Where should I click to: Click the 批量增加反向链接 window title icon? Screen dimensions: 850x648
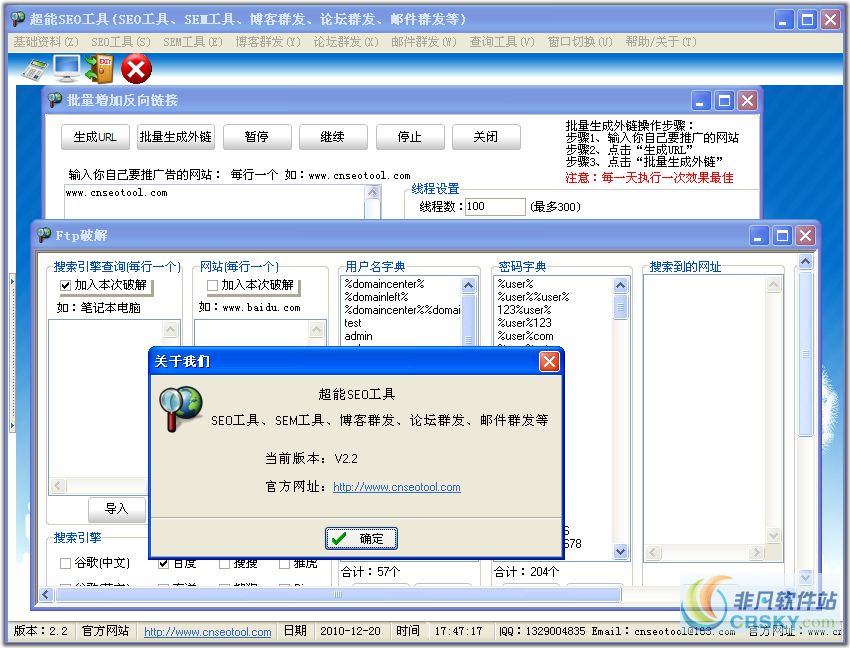[55, 100]
